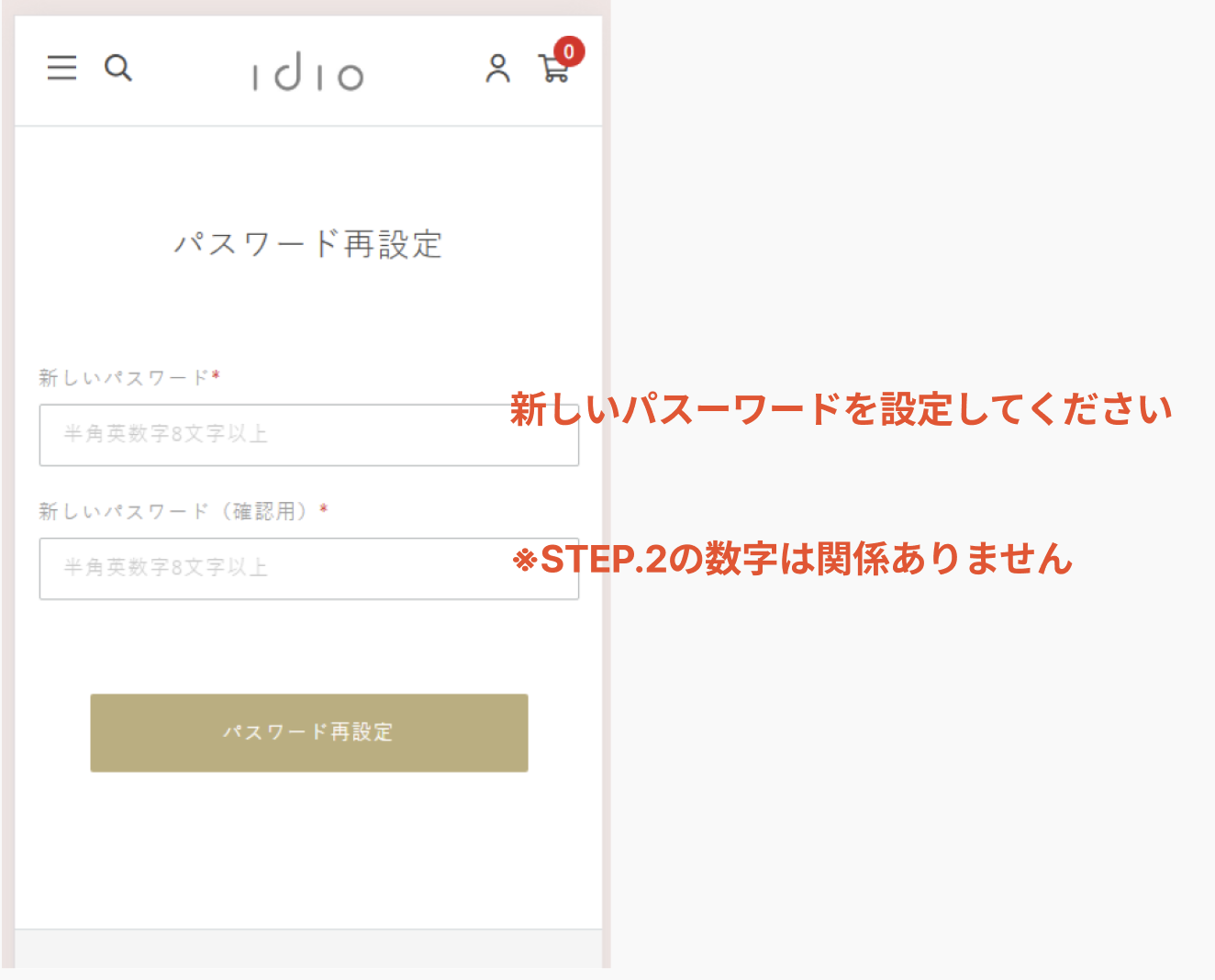This screenshot has height=980, width=1215.
Task: Click the person silhouette icon in header
Action: 498,68
